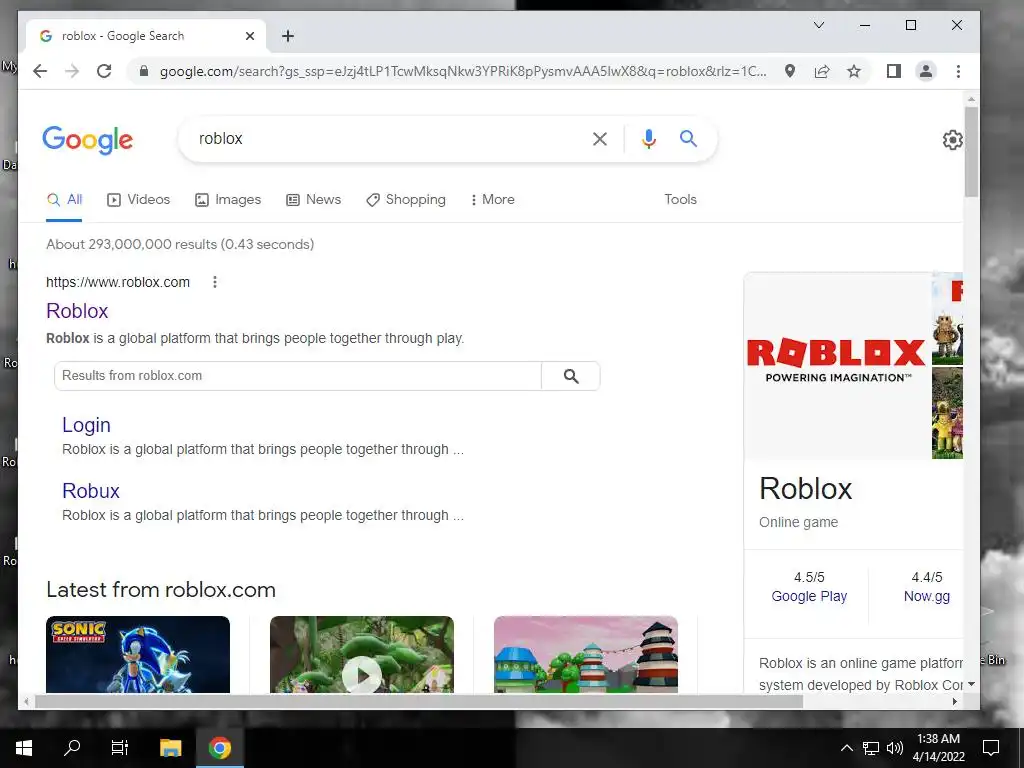Click the vertical page scrollbar thumb

[972, 152]
